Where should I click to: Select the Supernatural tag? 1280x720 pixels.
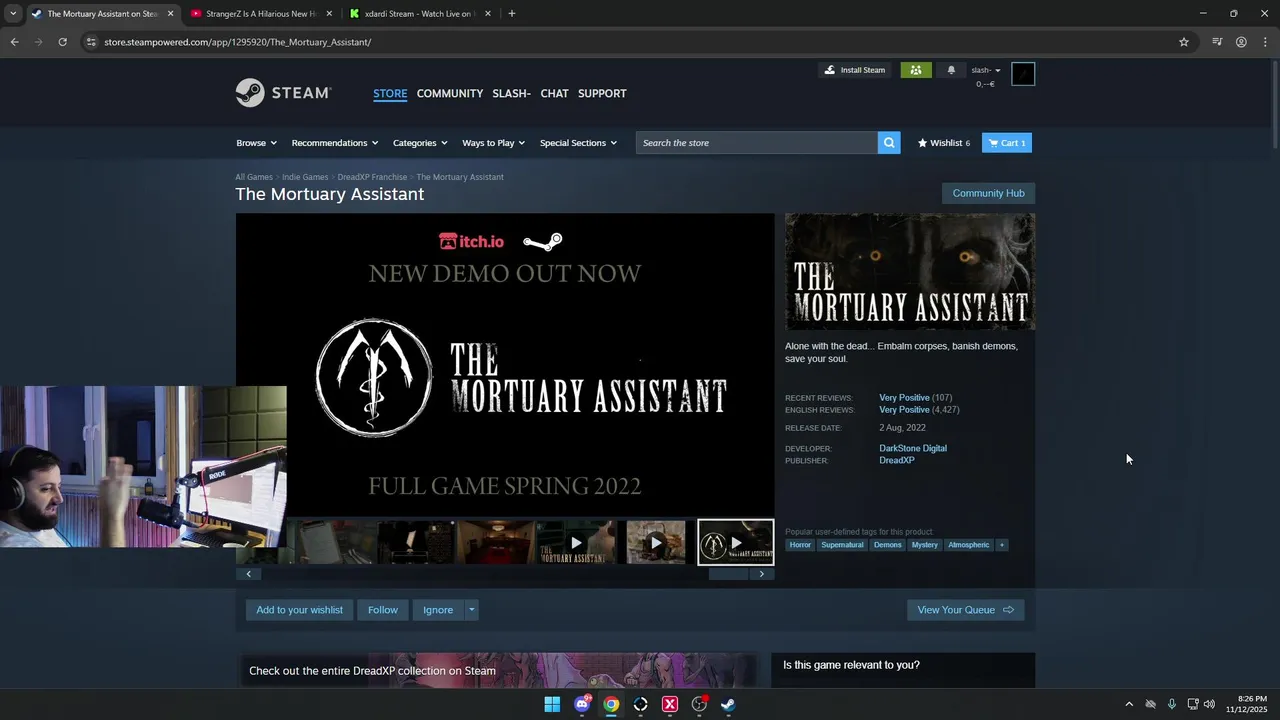tap(842, 545)
